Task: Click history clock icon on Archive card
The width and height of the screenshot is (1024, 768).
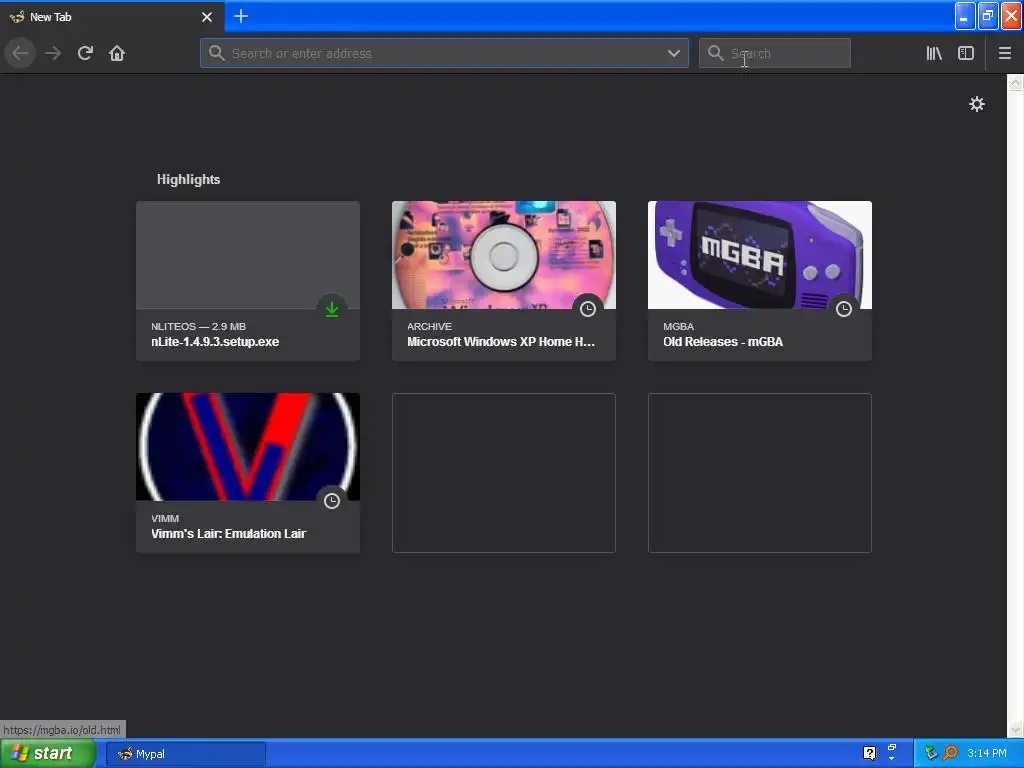Action: [588, 309]
